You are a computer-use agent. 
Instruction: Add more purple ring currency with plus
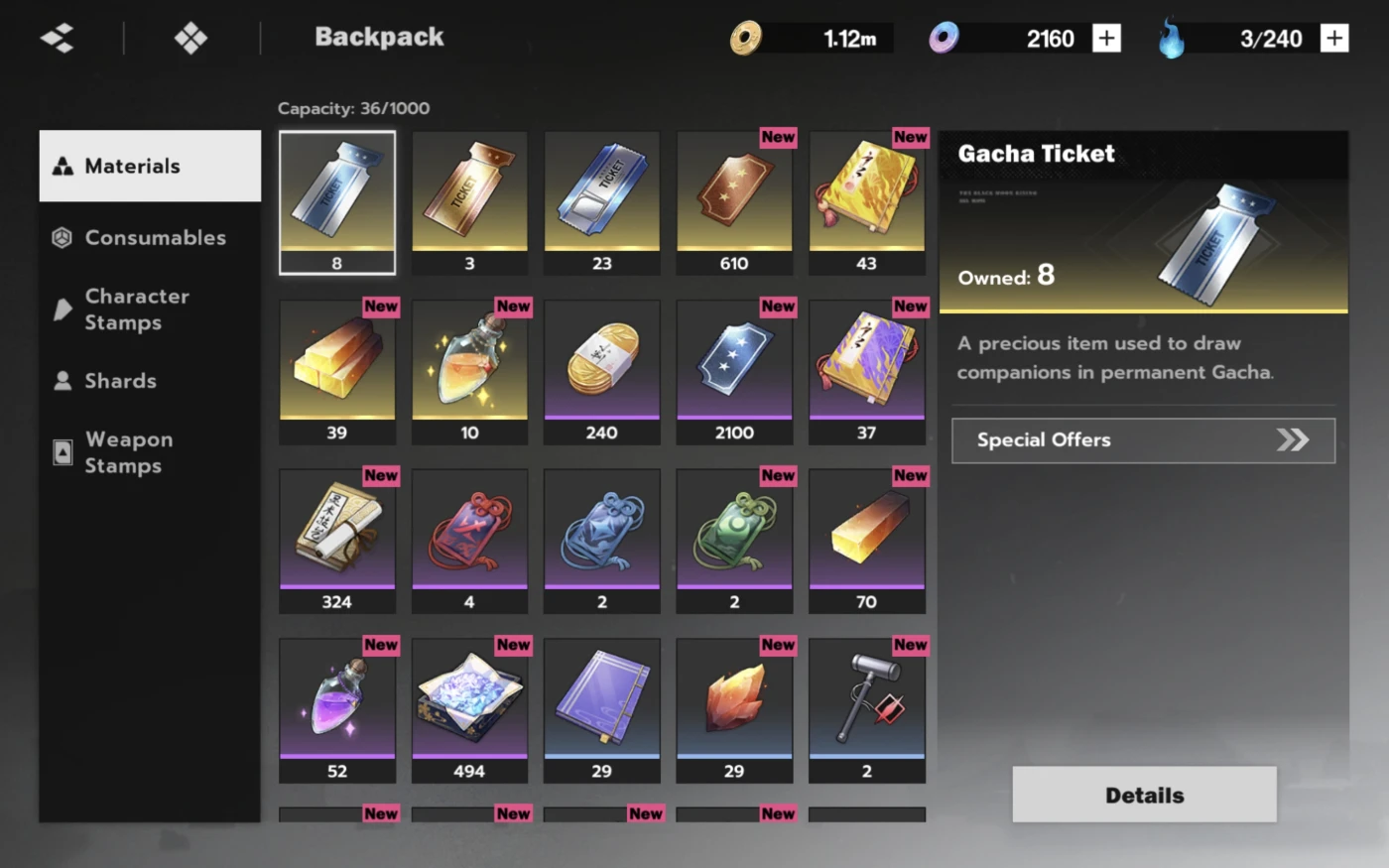(1106, 39)
